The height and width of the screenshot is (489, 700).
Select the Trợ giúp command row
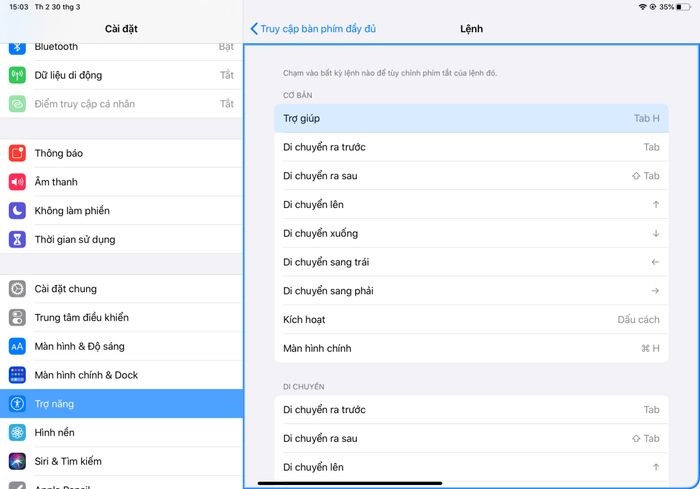(x=471, y=118)
